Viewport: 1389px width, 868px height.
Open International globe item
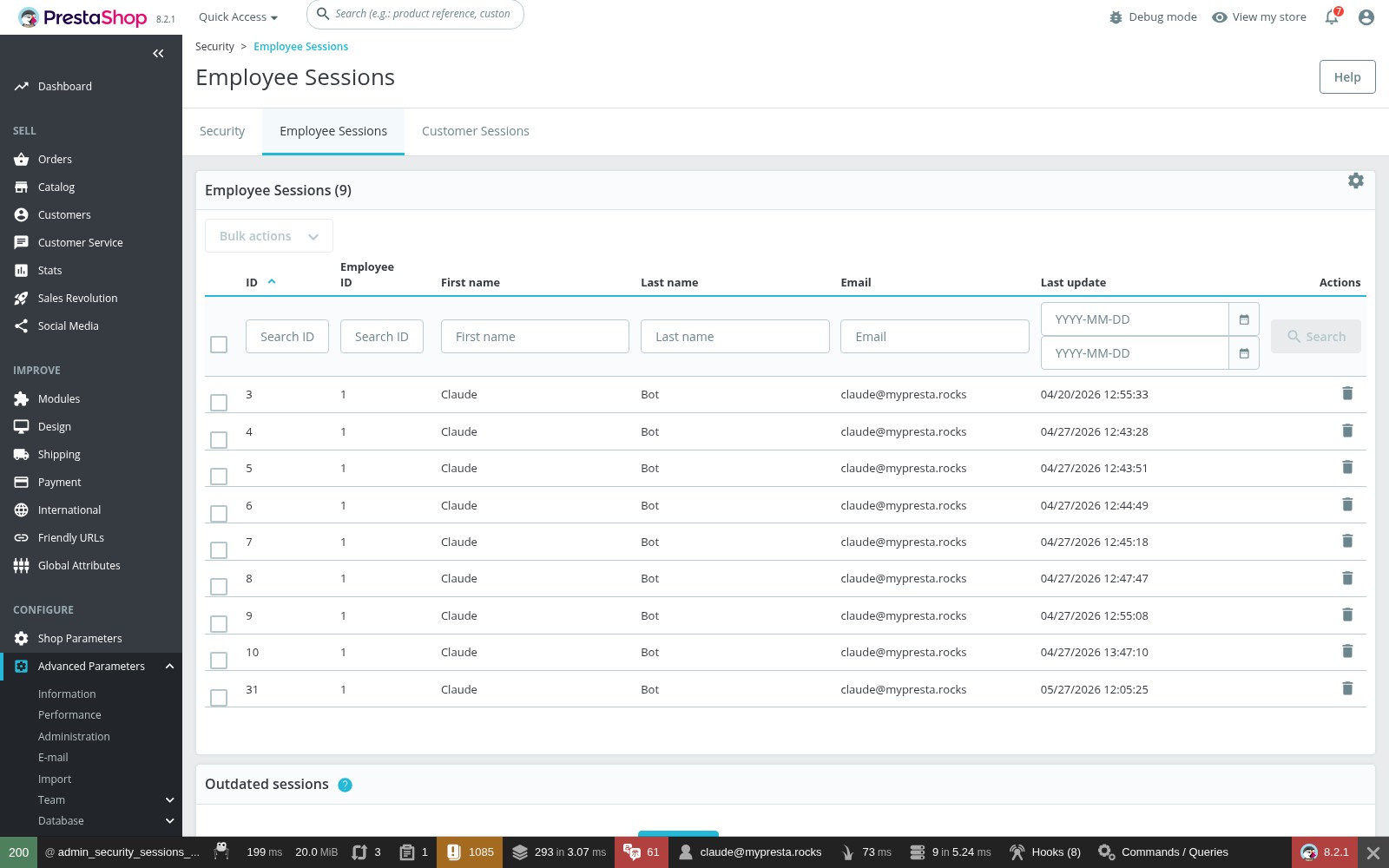(69, 510)
